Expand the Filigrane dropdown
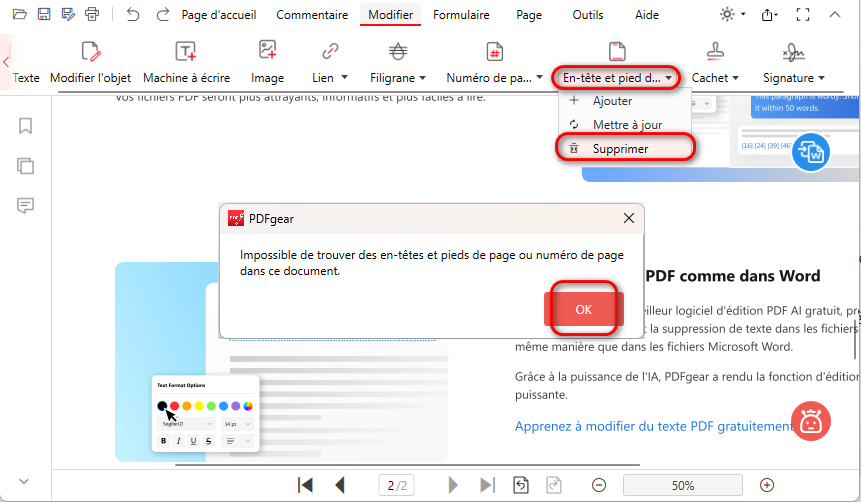This screenshot has height=502, width=861. pyautogui.click(x=422, y=78)
